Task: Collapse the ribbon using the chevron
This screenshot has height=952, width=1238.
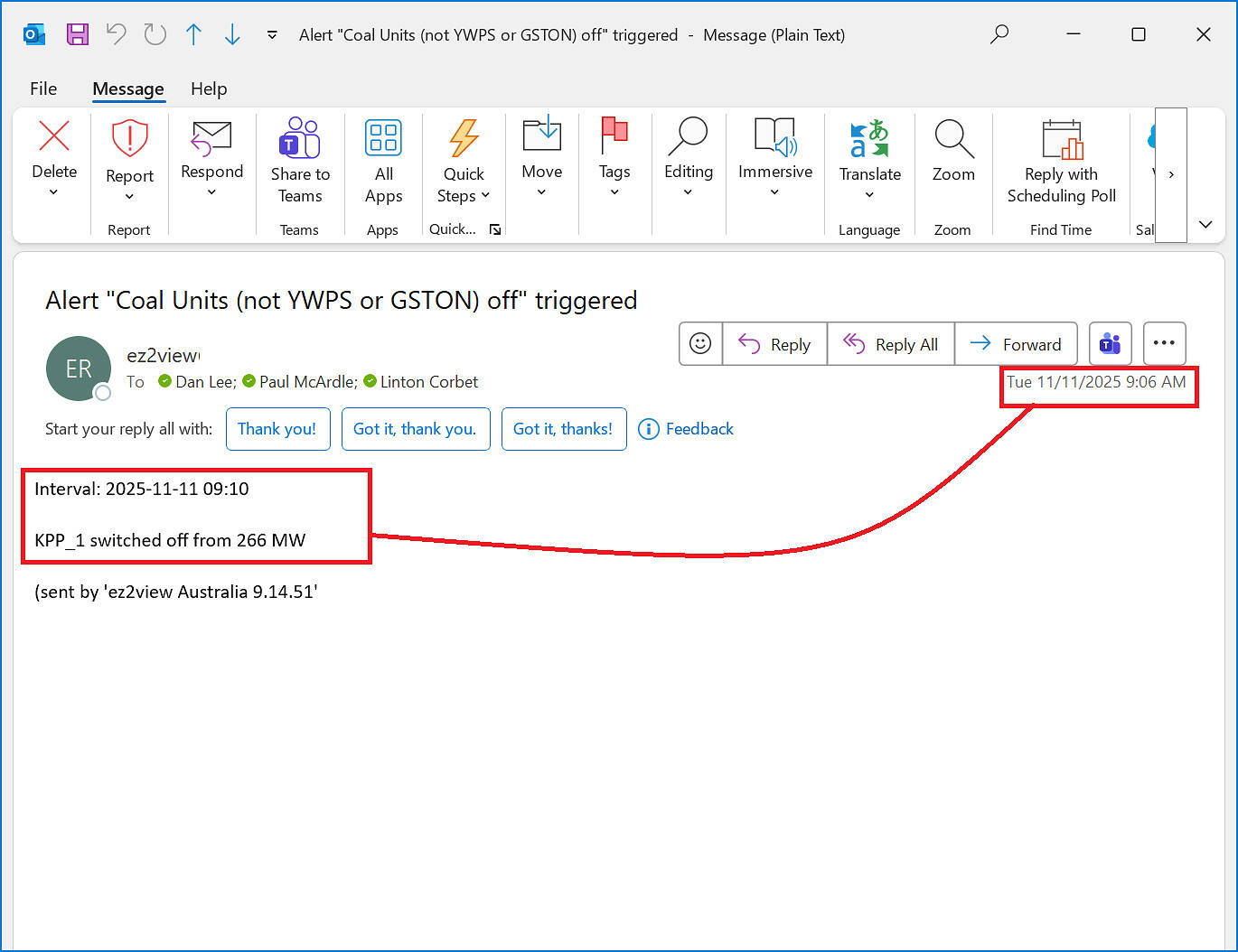Action: pos(1205,224)
